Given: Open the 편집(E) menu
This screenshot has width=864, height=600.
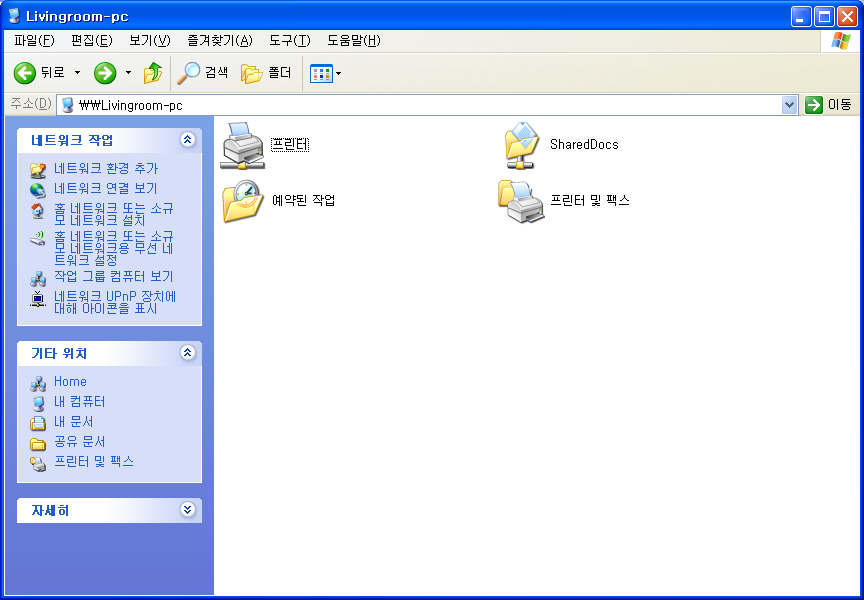Looking at the screenshot, I should (x=91, y=41).
